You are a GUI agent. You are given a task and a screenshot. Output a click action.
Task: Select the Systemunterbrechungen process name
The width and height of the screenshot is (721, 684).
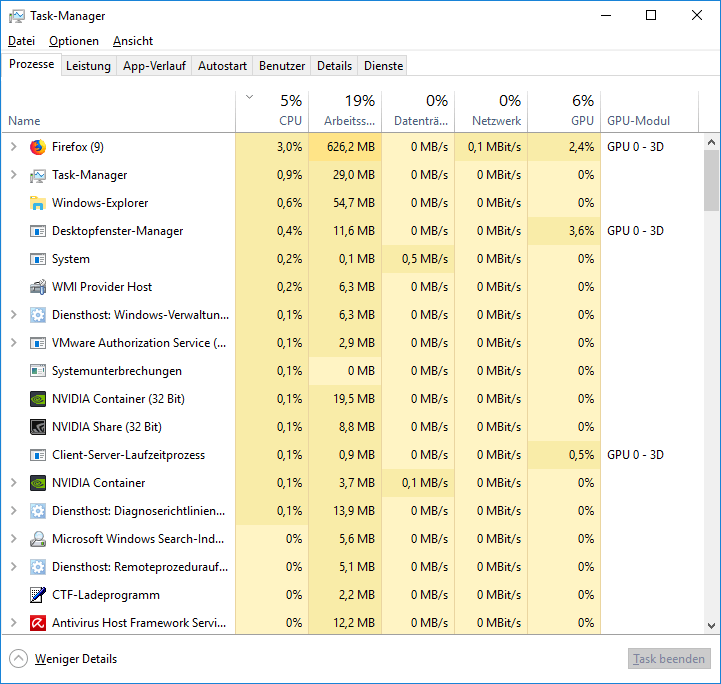coord(117,371)
